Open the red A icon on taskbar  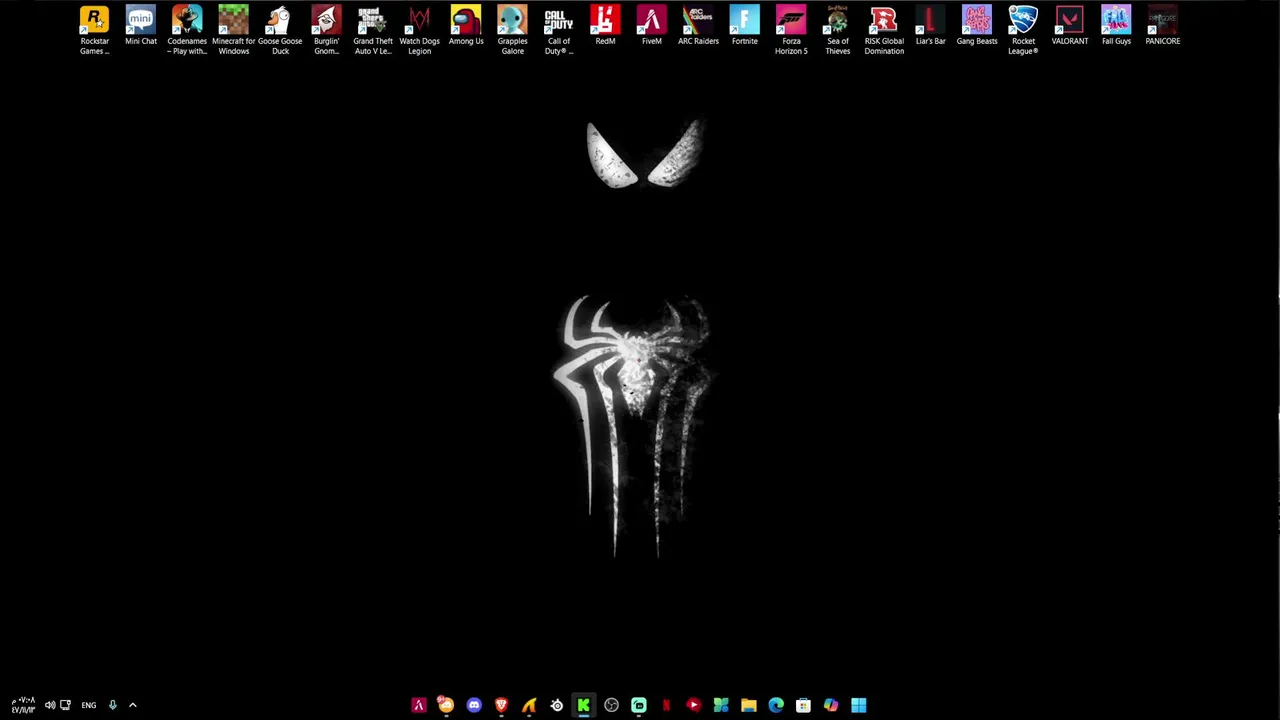point(419,705)
